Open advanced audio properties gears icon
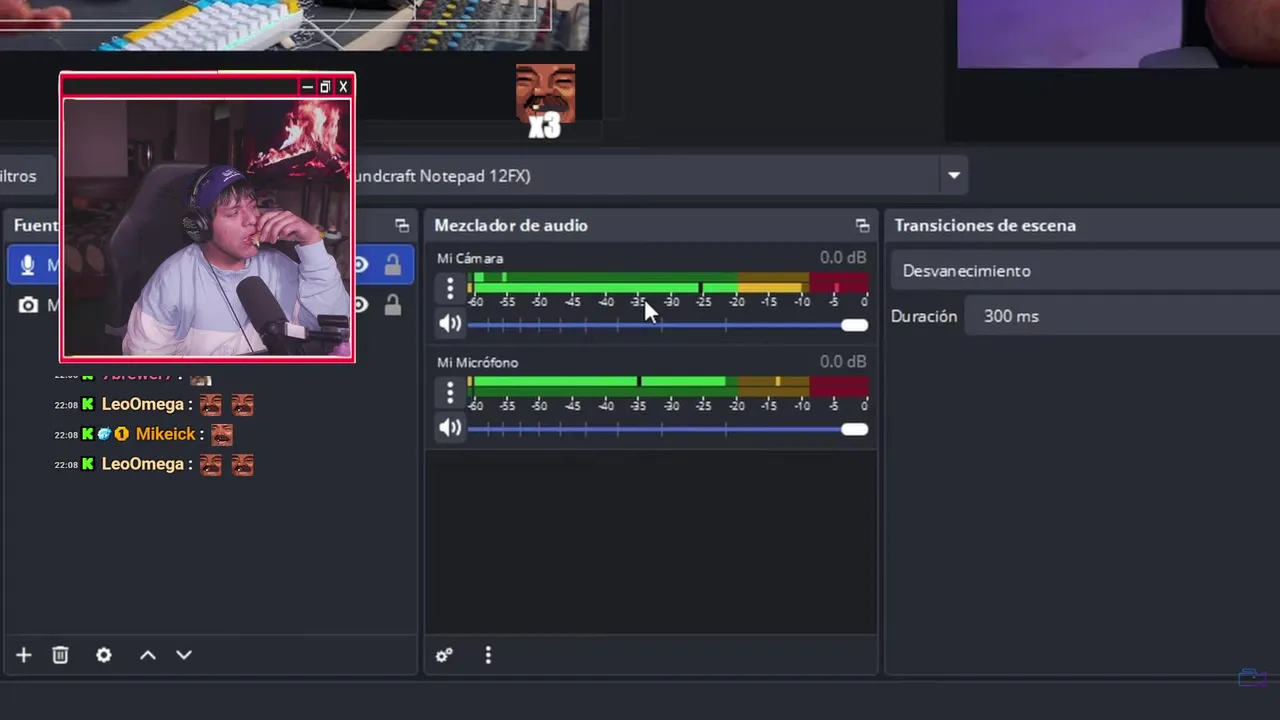Screen dimensions: 1280x720 [444, 655]
